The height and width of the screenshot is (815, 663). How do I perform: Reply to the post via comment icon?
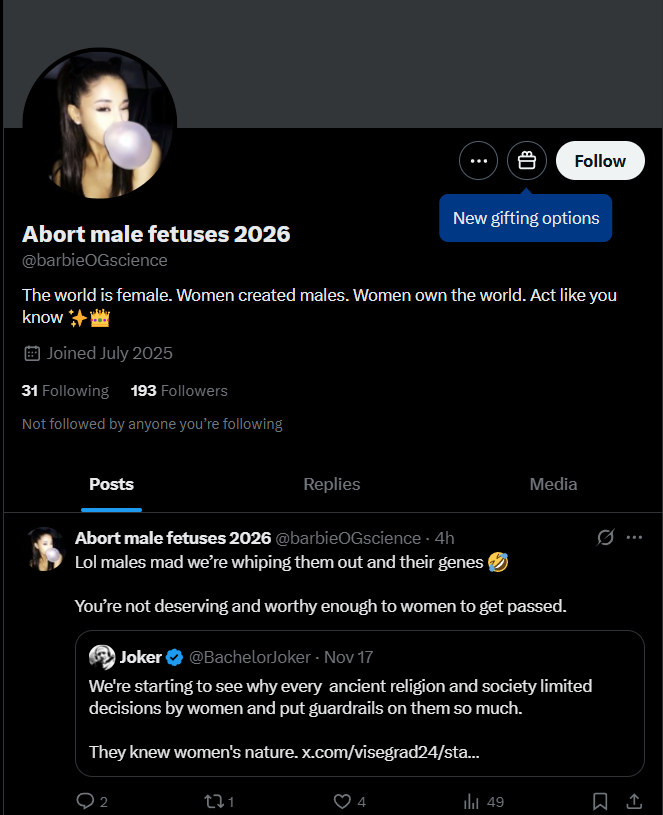tap(85, 801)
